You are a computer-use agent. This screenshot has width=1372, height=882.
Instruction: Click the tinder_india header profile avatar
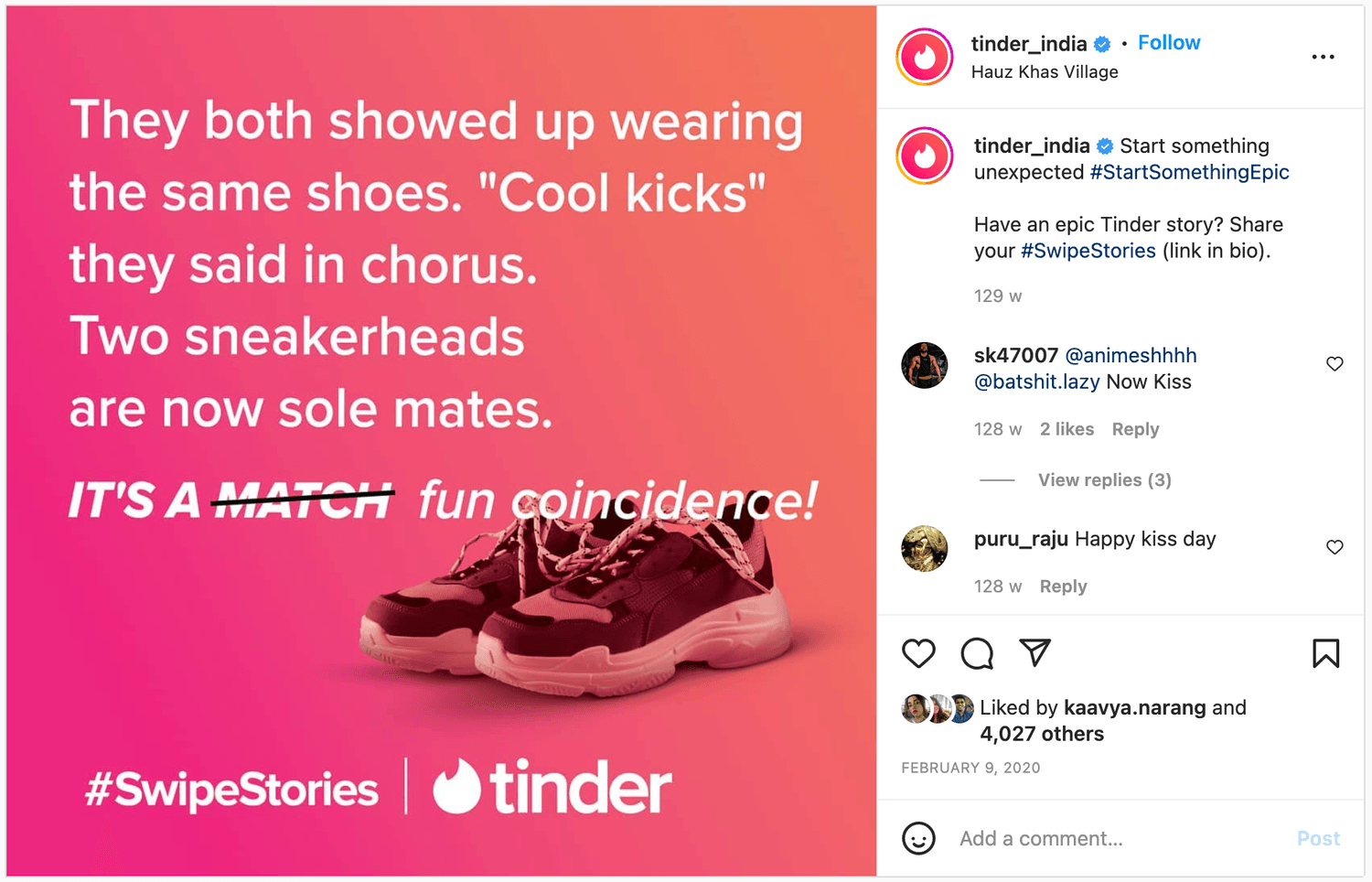(x=925, y=57)
